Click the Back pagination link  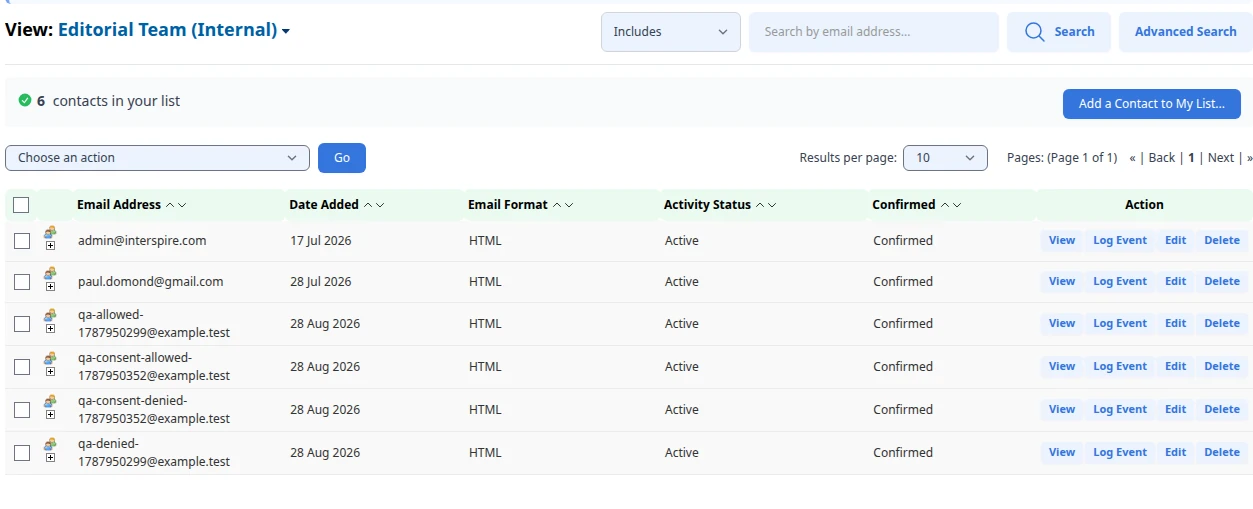(1161, 158)
